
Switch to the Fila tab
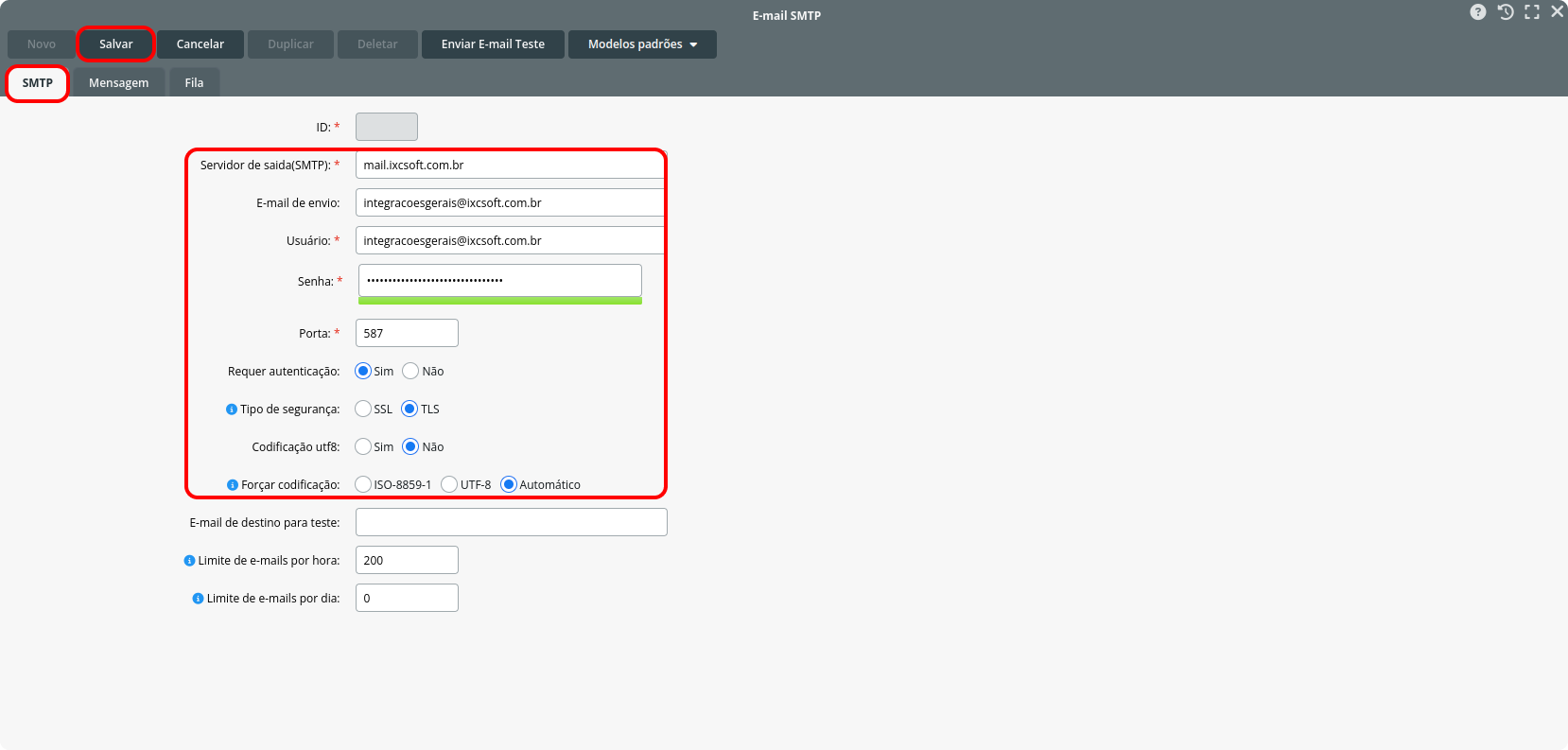194,83
